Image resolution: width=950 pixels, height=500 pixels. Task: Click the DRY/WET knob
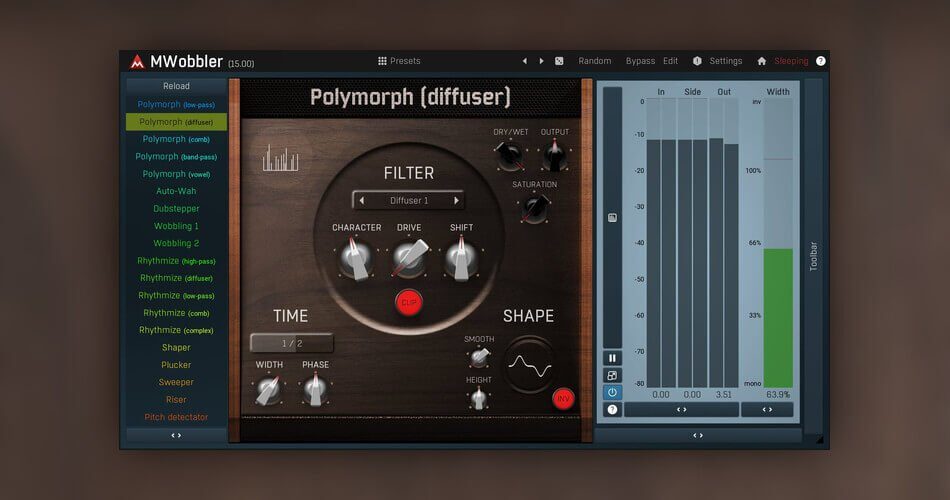click(509, 155)
